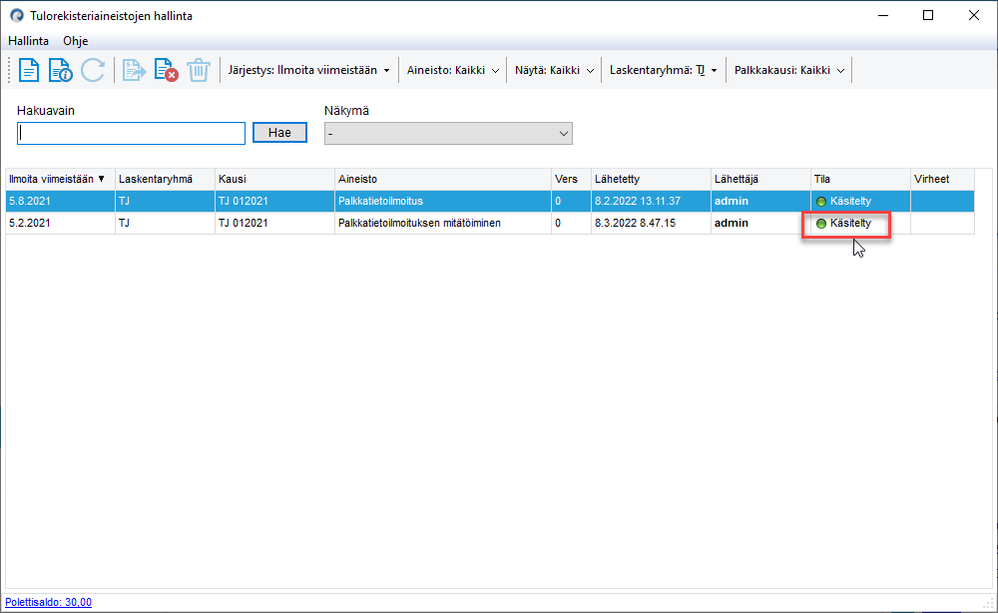Open the Näytä: Kaikki dropdown
998x613 pixels.
[x=554, y=70]
